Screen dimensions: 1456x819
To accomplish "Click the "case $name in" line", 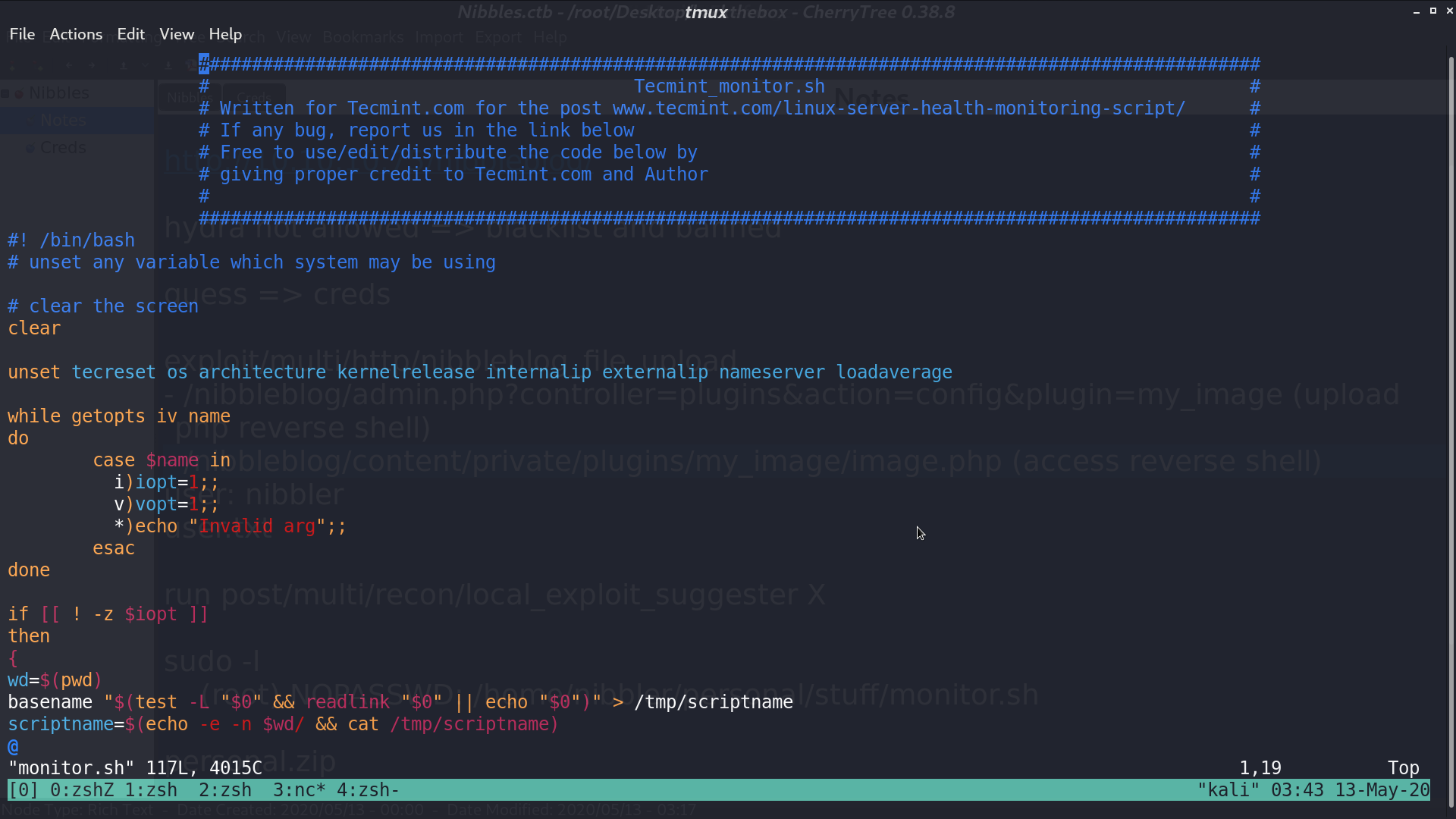I will click(162, 460).
